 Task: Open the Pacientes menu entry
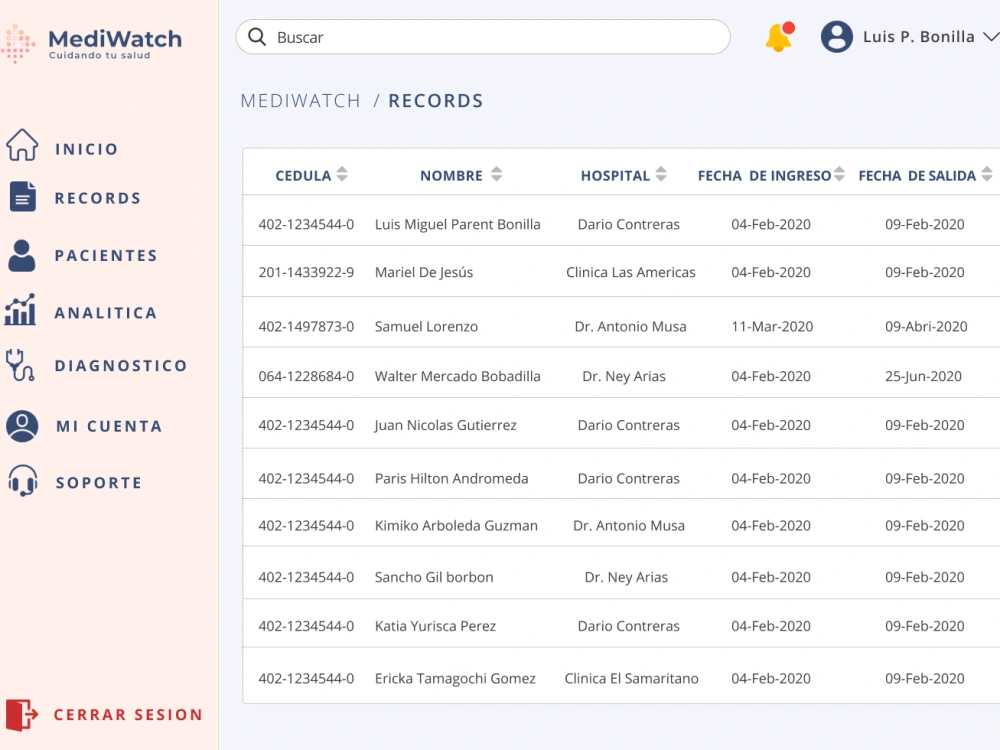point(106,256)
